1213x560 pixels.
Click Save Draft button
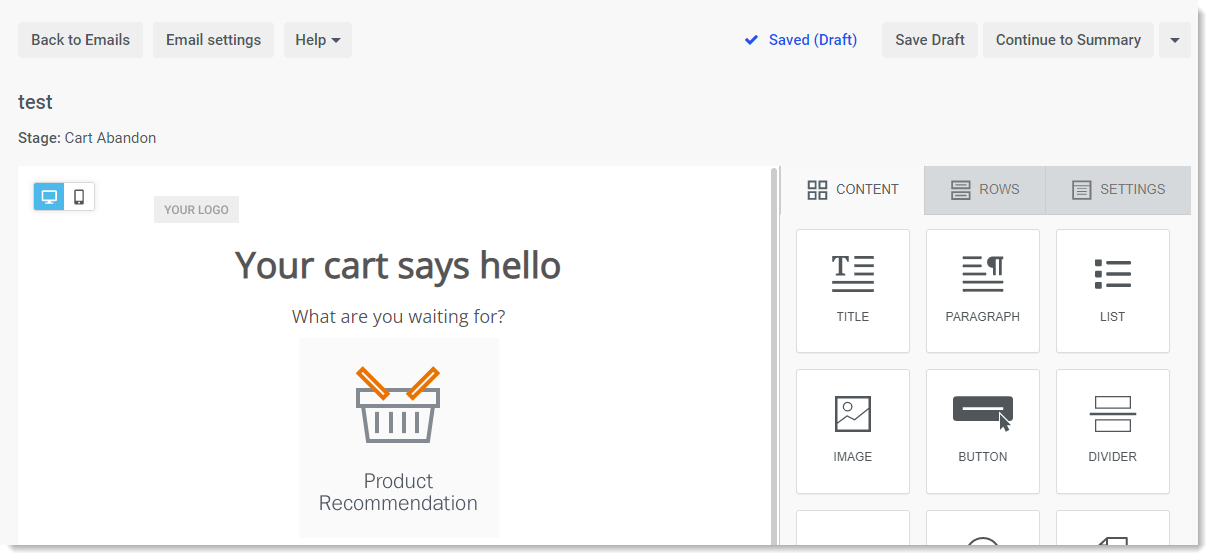tap(930, 40)
